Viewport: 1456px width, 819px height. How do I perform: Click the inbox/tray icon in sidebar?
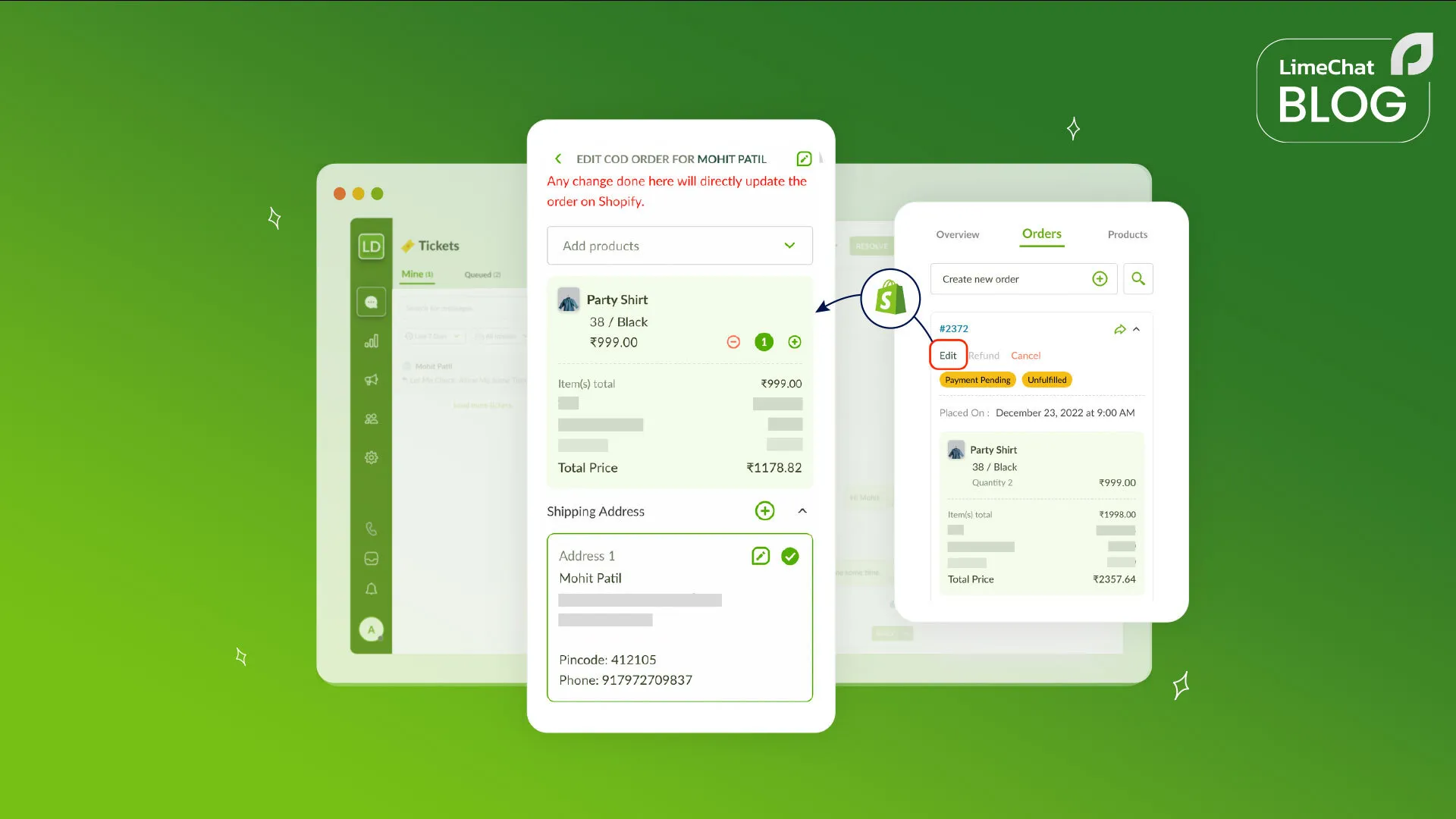pyautogui.click(x=372, y=559)
